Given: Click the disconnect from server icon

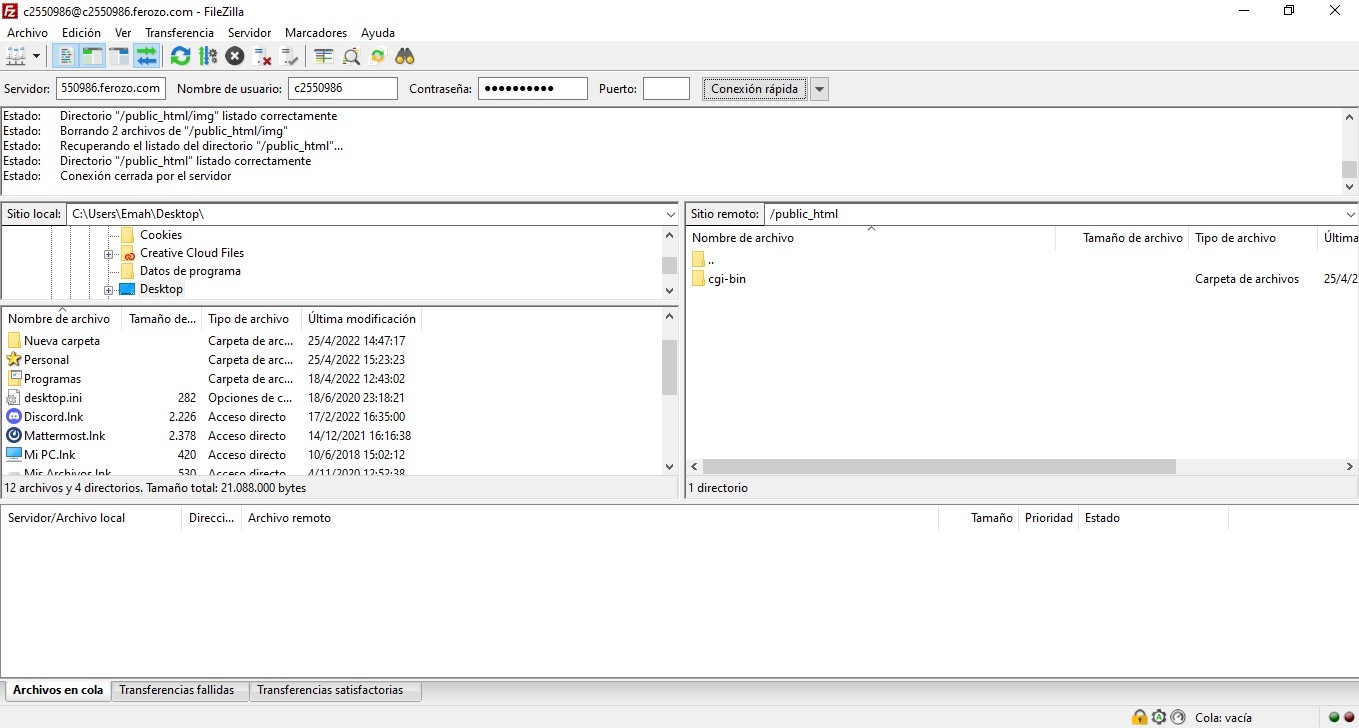Looking at the screenshot, I should [x=263, y=56].
